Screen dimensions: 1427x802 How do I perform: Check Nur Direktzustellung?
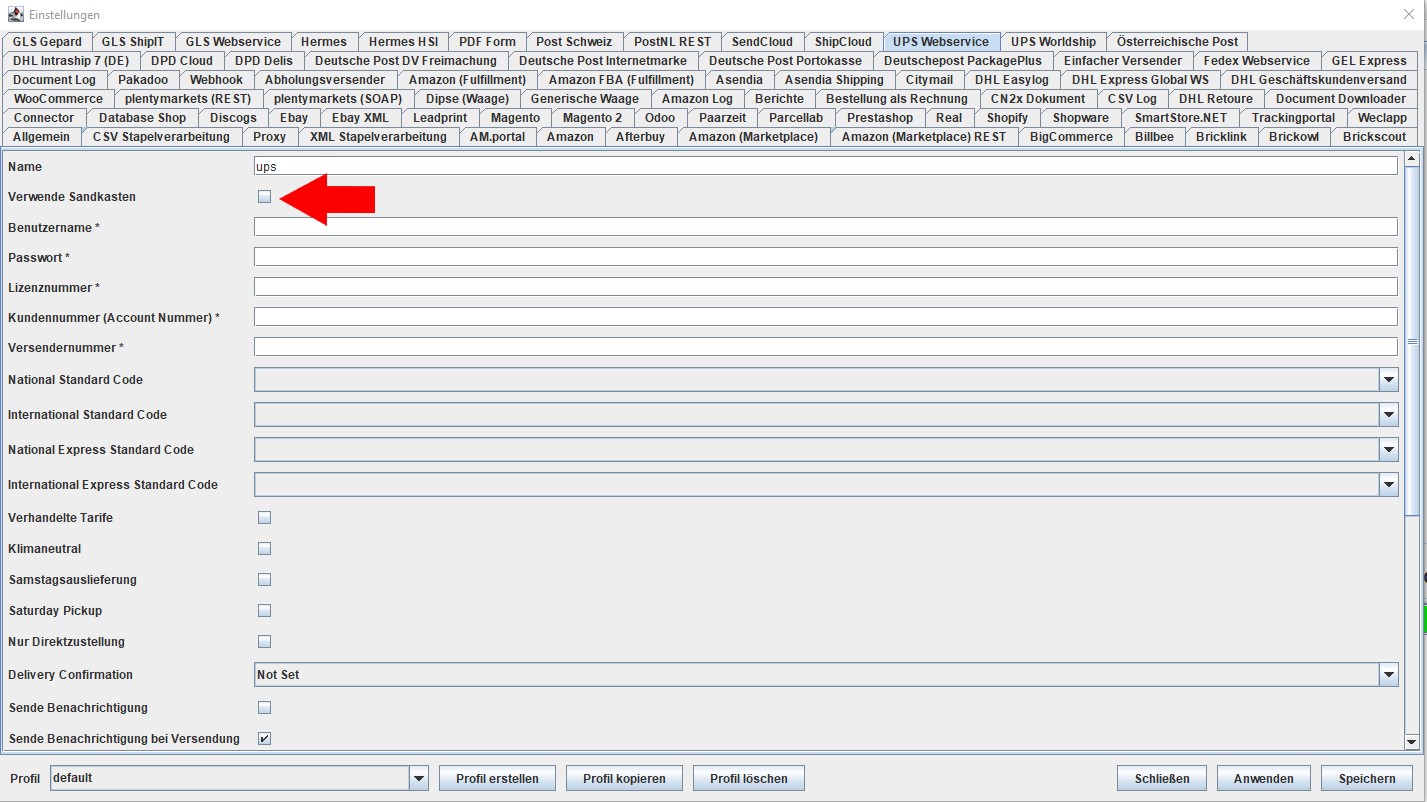tap(264, 642)
